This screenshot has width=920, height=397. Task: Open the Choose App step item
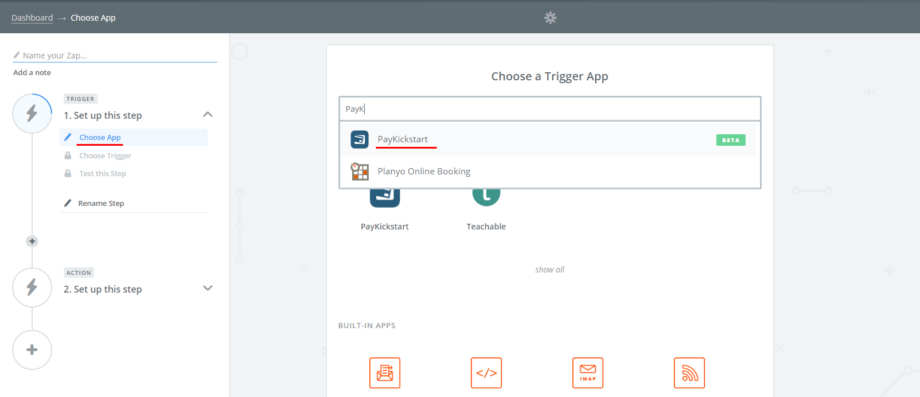click(134, 137)
